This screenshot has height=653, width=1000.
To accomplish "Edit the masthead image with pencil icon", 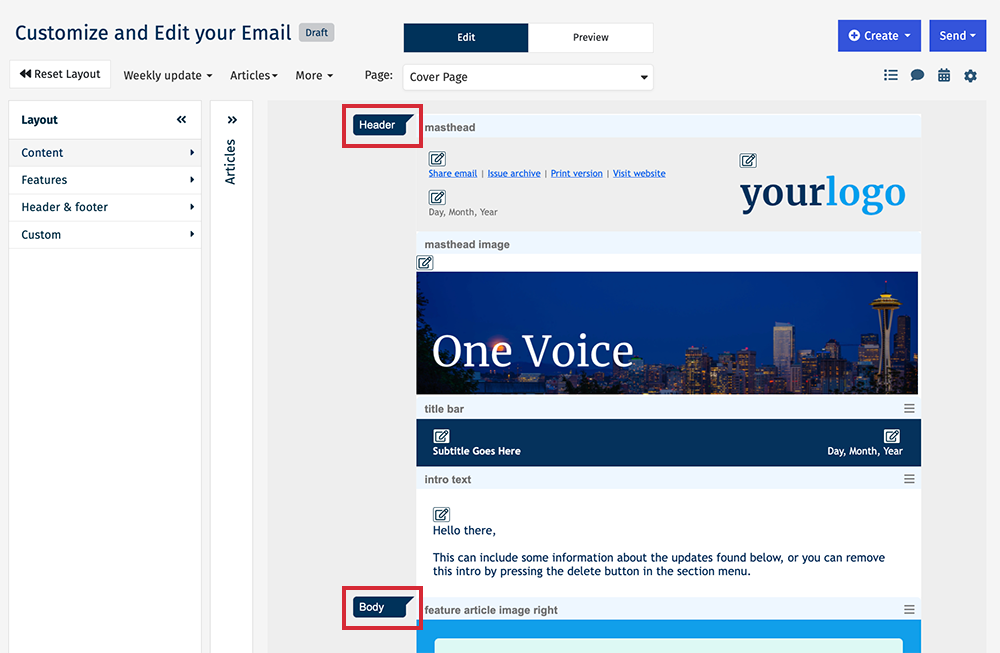I will 425,262.
